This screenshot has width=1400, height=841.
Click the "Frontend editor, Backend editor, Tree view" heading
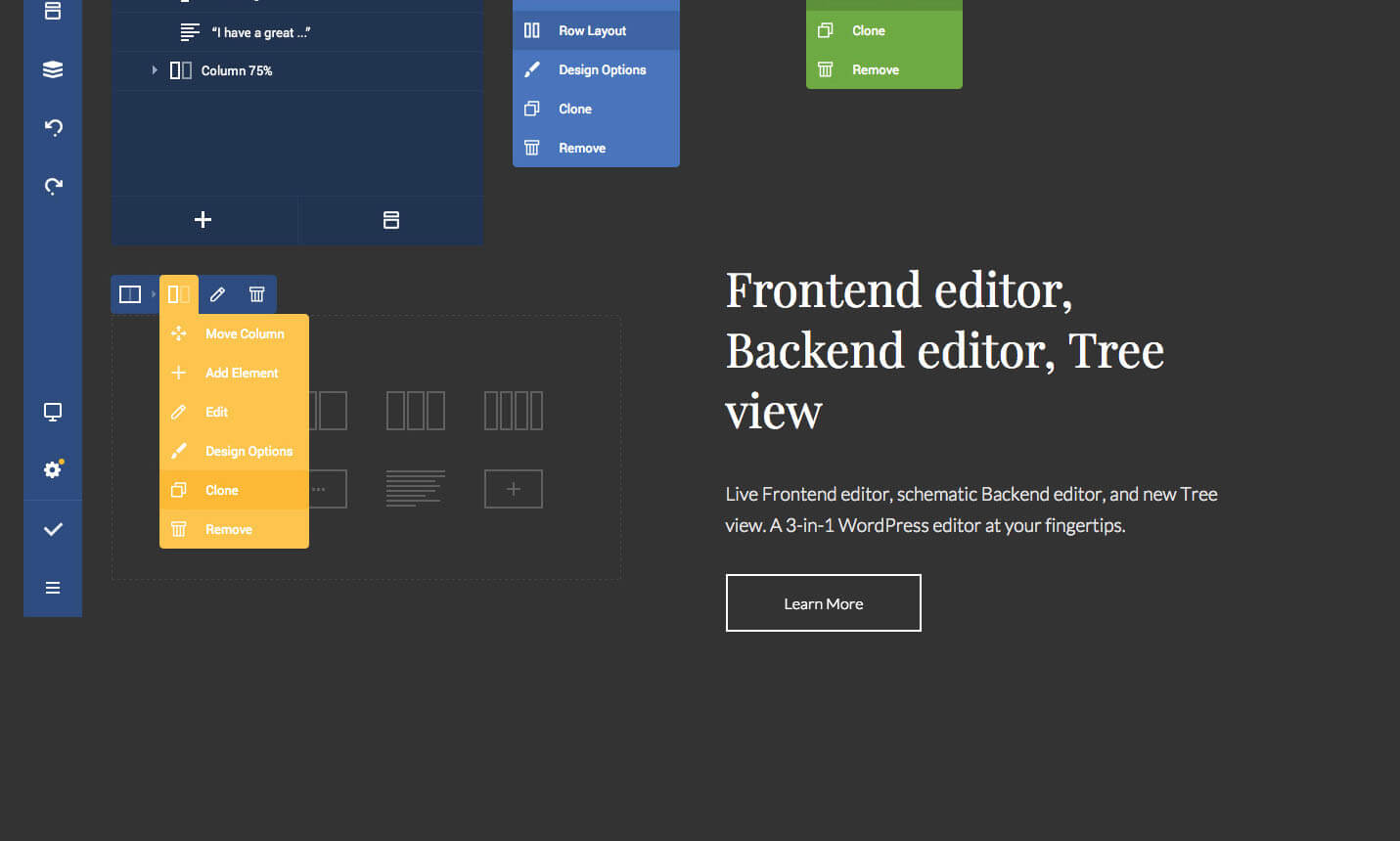[x=945, y=350]
